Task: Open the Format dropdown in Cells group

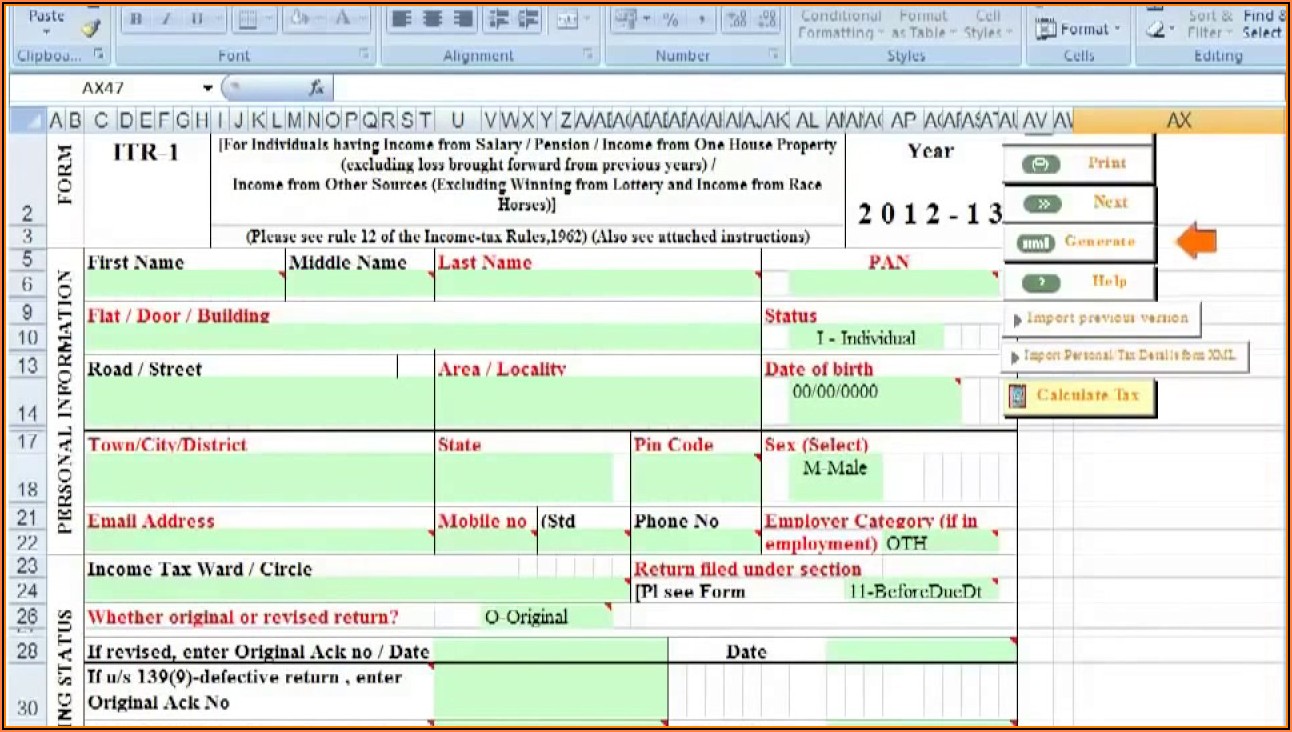Action: click(x=1078, y=29)
